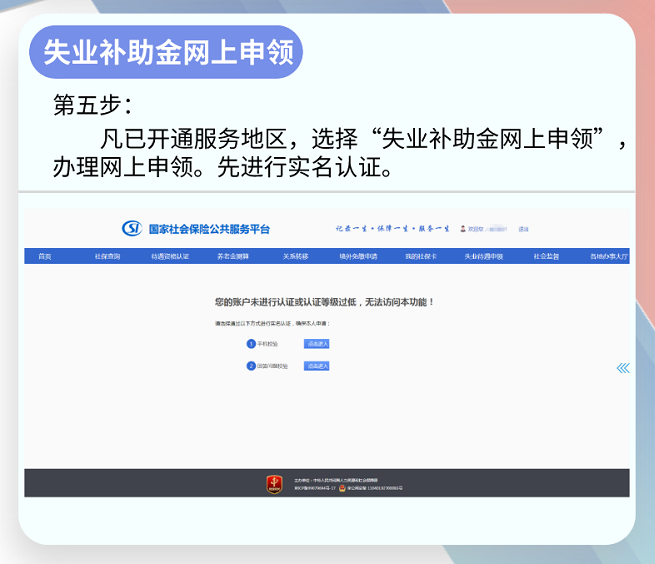The height and width of the screenshot is (564, 655).
Task: Click the SI social insurance platform logo
Action: click(132, 229)
